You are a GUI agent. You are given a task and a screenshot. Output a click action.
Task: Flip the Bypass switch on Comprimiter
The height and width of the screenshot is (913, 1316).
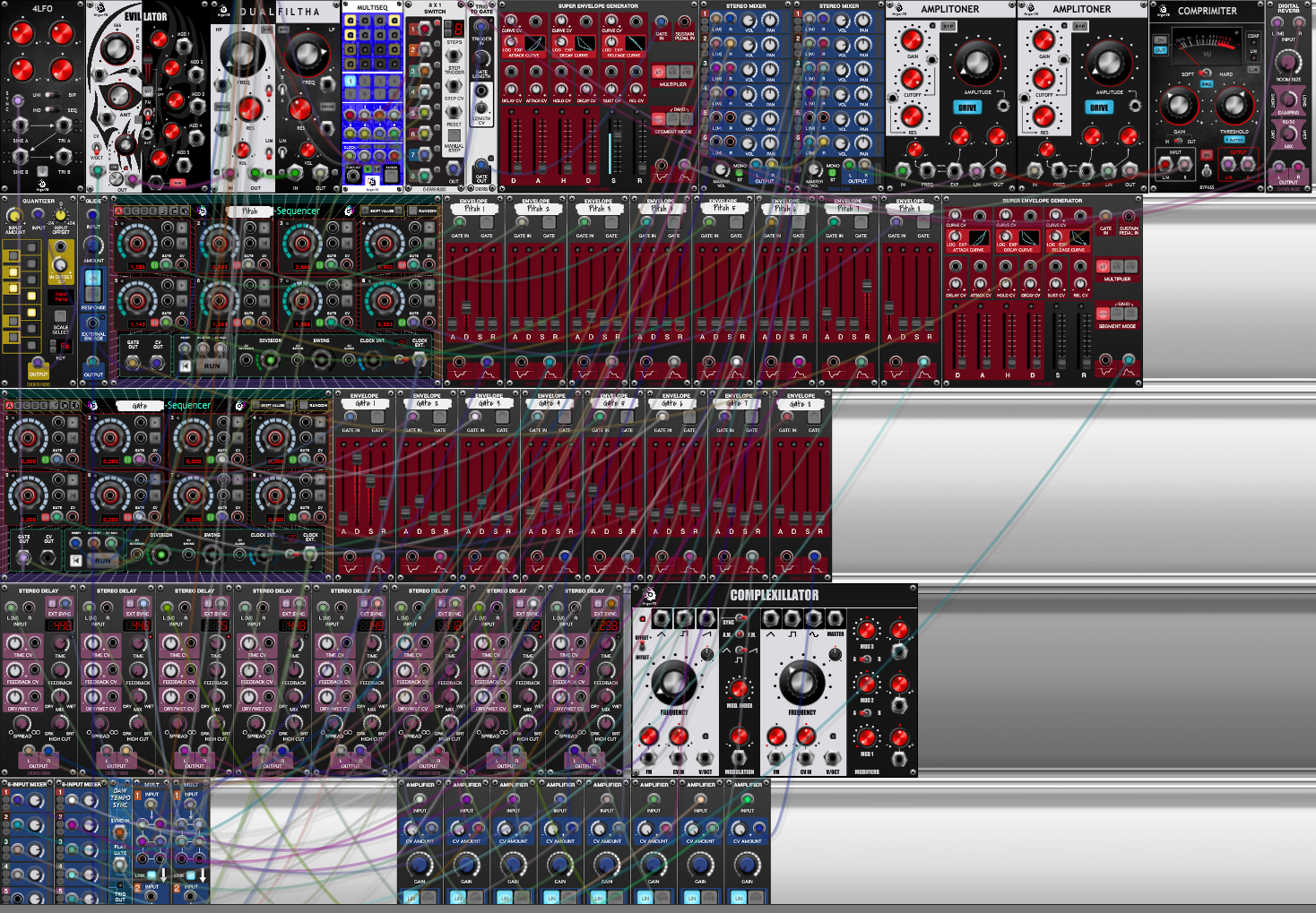coord(1207,170)
